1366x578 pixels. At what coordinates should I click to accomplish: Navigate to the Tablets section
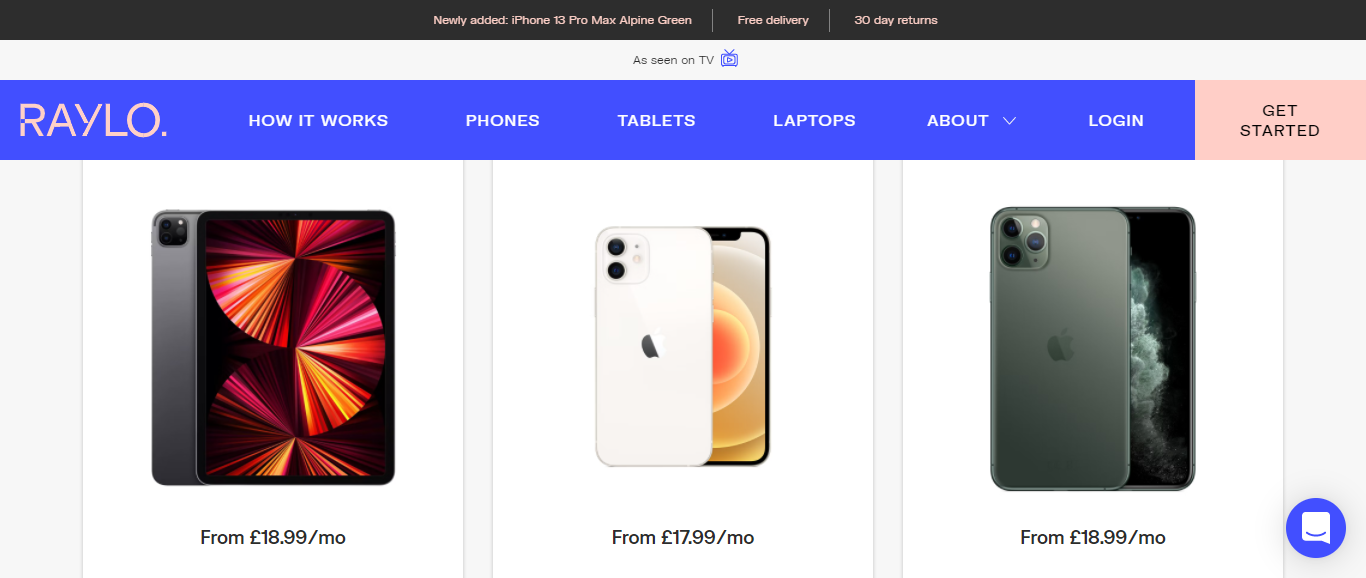[656, 121]
